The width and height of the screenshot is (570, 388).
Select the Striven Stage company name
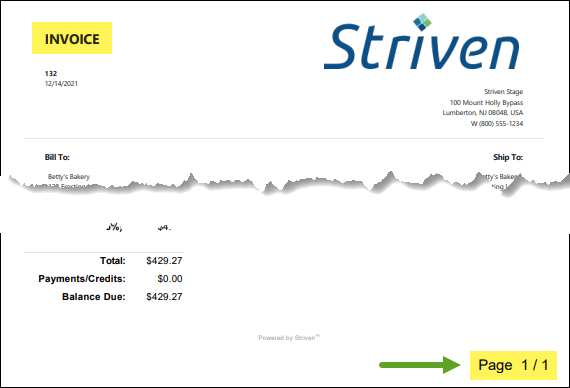[503, 92]
